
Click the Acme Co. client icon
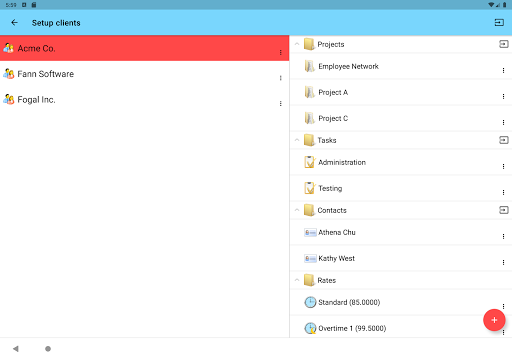coord(9,48)
